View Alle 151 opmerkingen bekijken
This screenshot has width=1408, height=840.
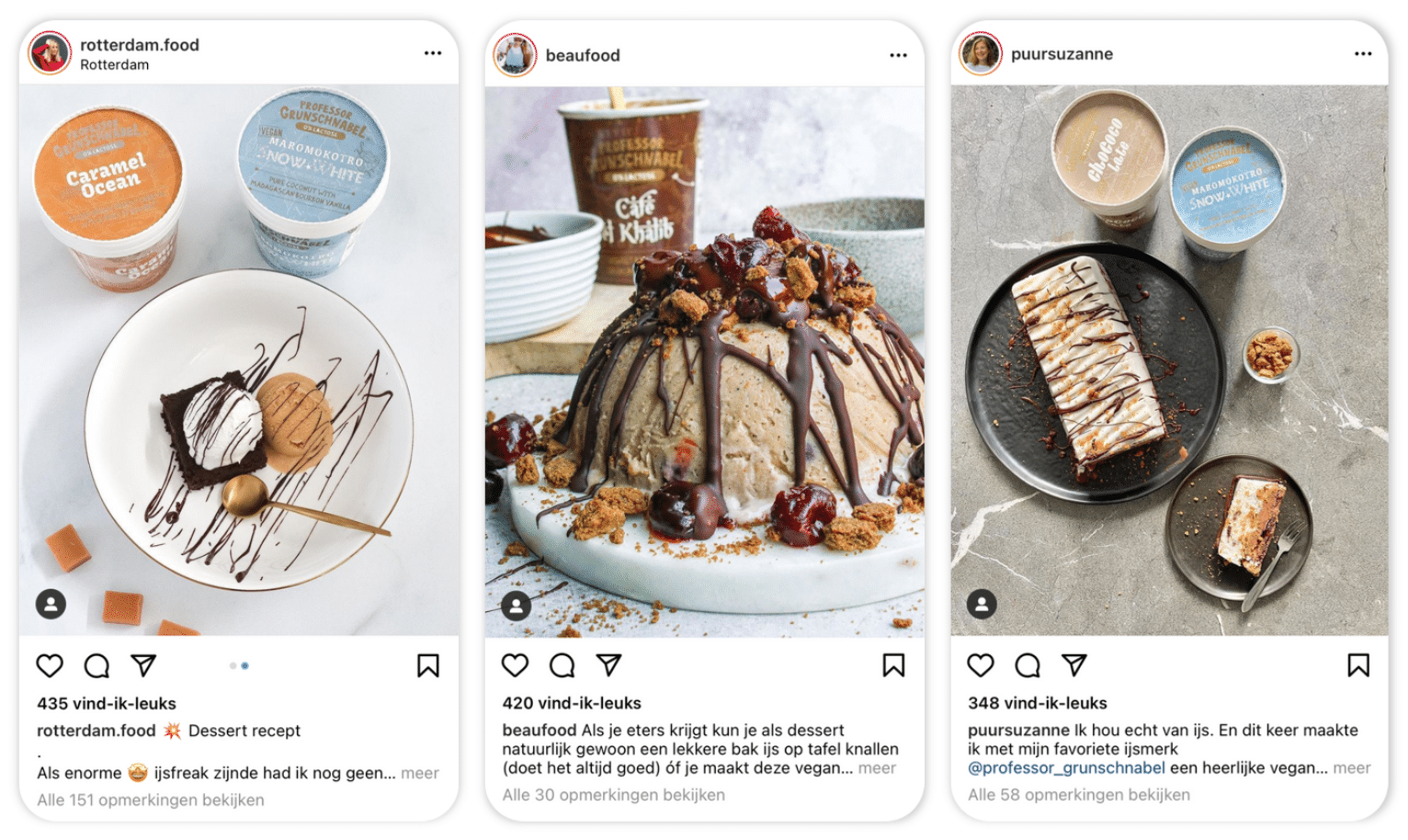click(151, 800)
